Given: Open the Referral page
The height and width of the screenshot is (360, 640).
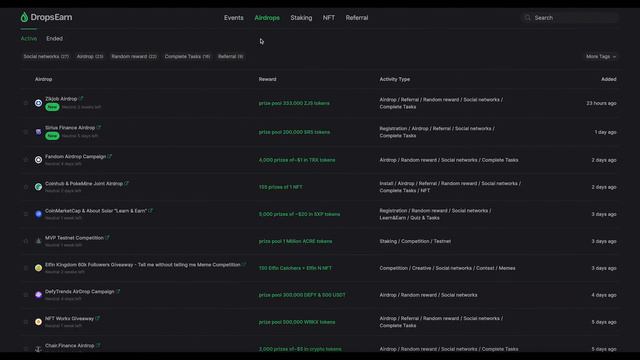Looking at the screenshot, I should point(357,18).
